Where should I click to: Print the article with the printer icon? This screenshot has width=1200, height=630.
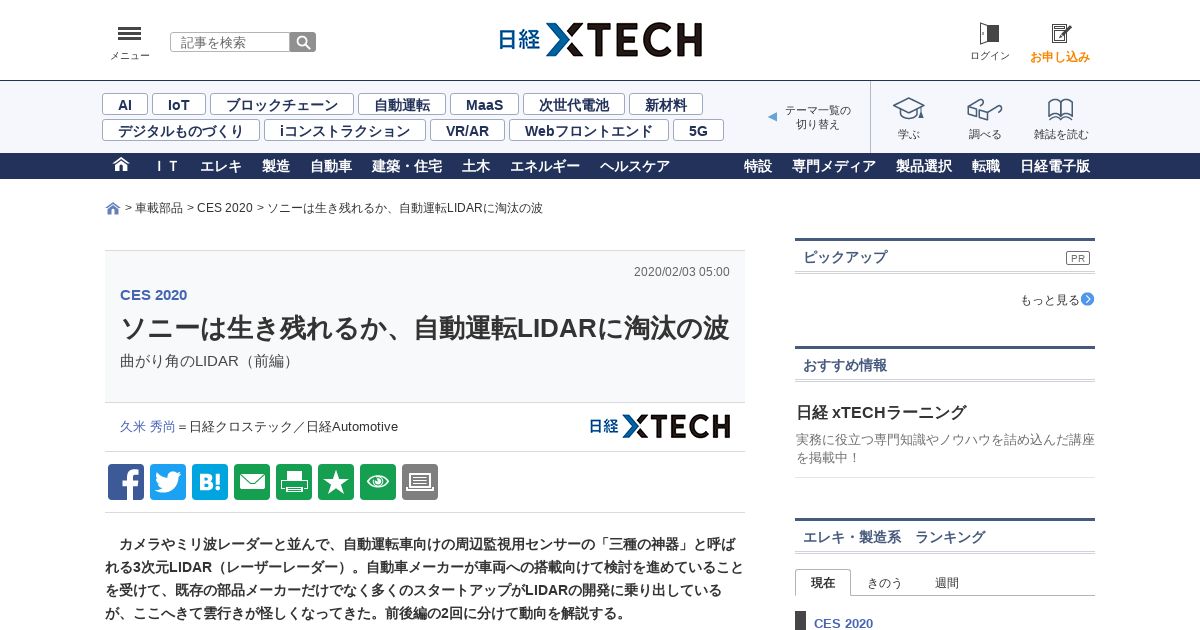[294, 482]
